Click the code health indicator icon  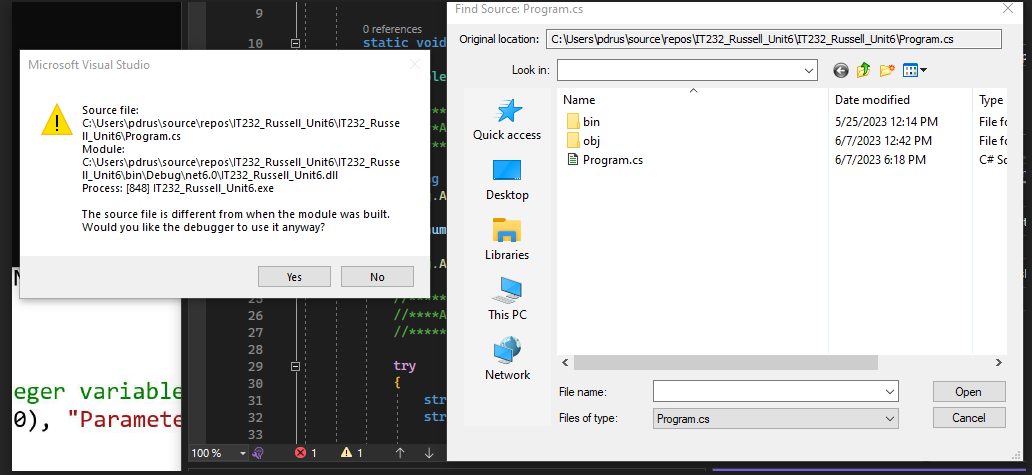259,453
